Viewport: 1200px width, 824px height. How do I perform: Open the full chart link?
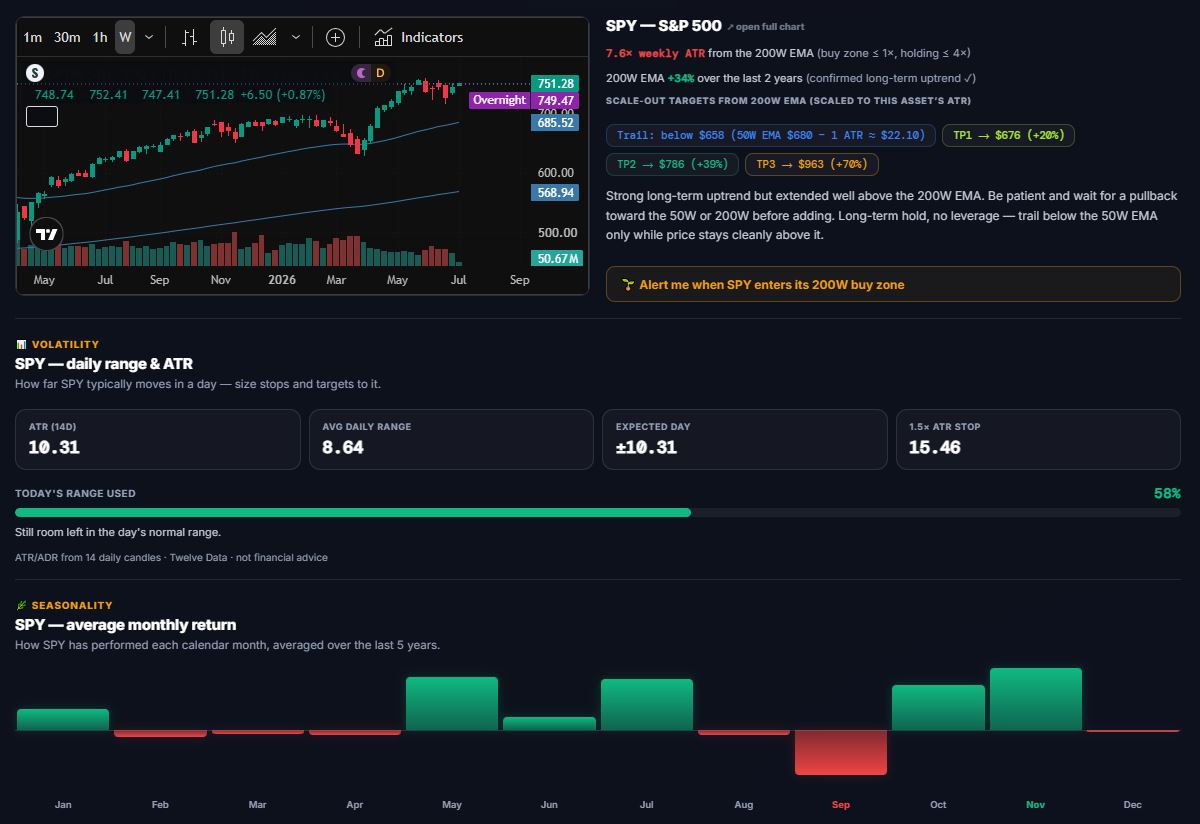point(766,27)
